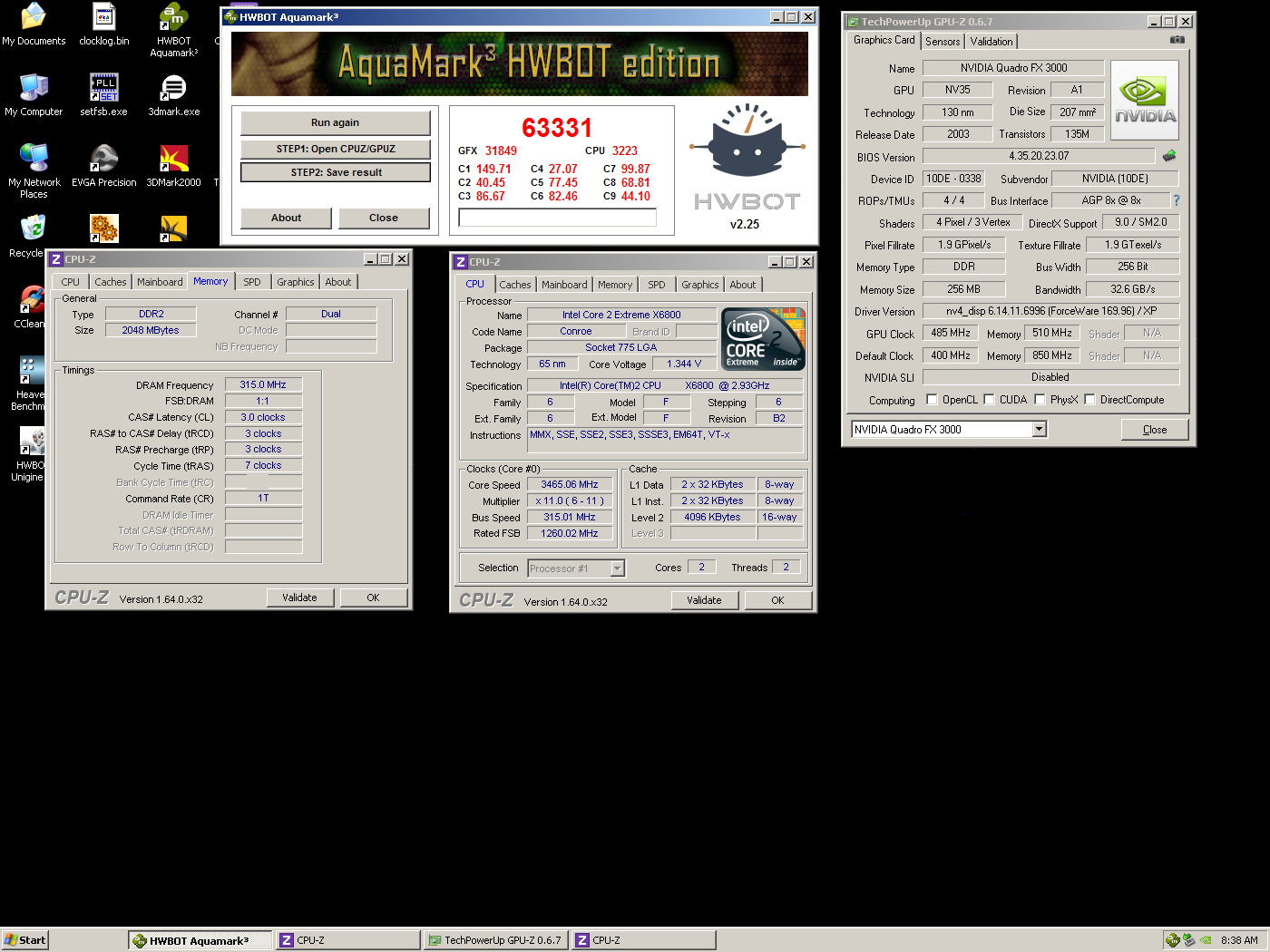Click the Intel Core 2 Extreme logo
Image resolution: width=1270 pixels, height=952 pixels.
(763, 339)
